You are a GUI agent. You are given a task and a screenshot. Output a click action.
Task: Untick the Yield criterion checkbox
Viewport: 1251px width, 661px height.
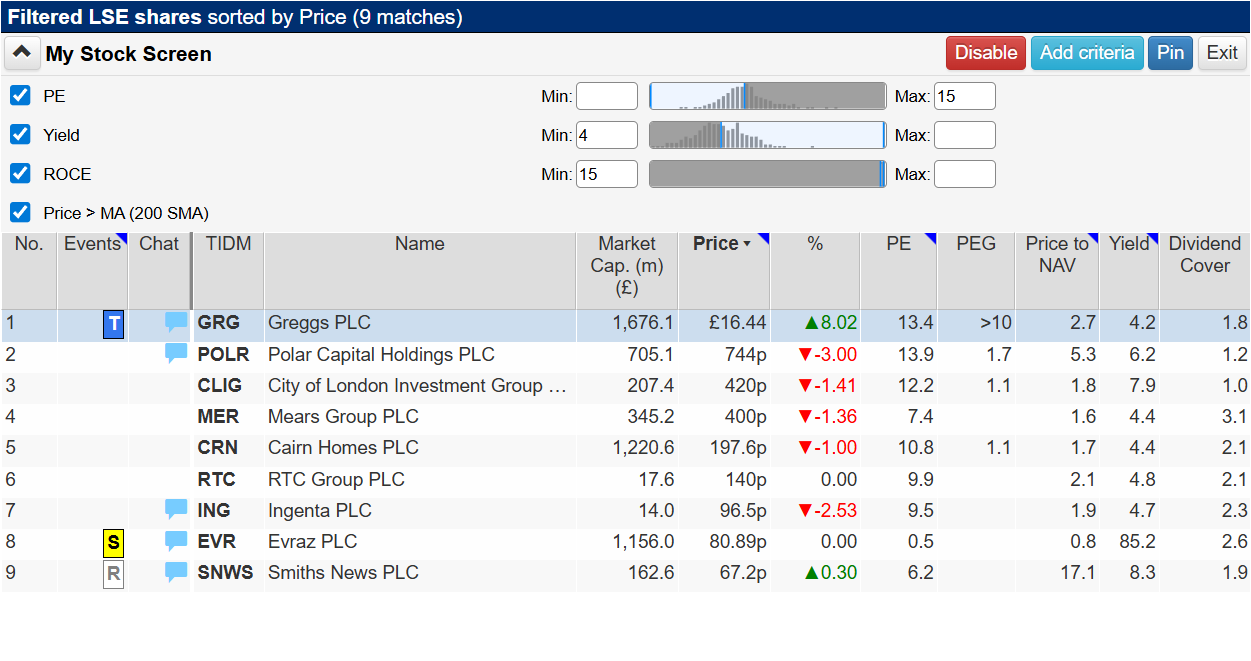click(20, 135)
